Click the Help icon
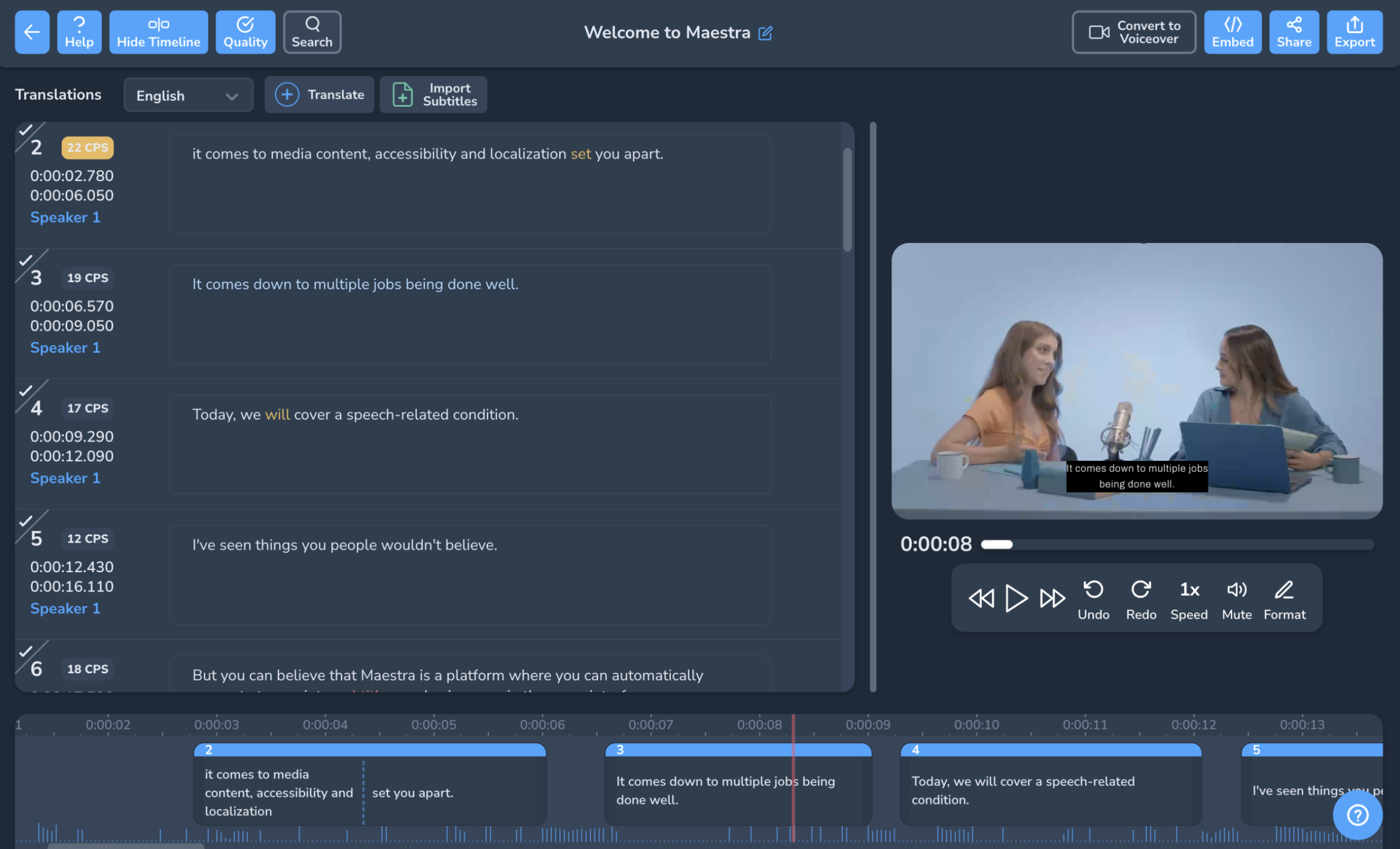 point(79,32)
